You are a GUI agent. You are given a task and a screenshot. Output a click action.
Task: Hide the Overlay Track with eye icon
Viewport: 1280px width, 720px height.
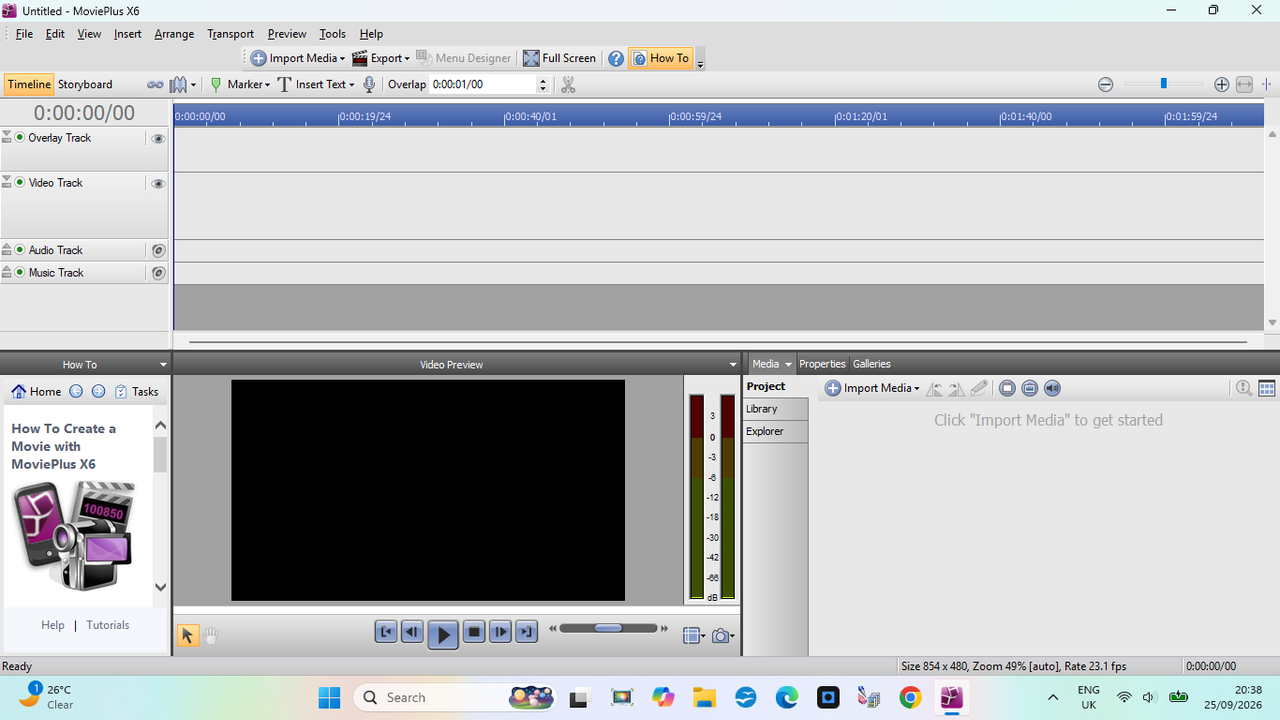click(158, 139)
